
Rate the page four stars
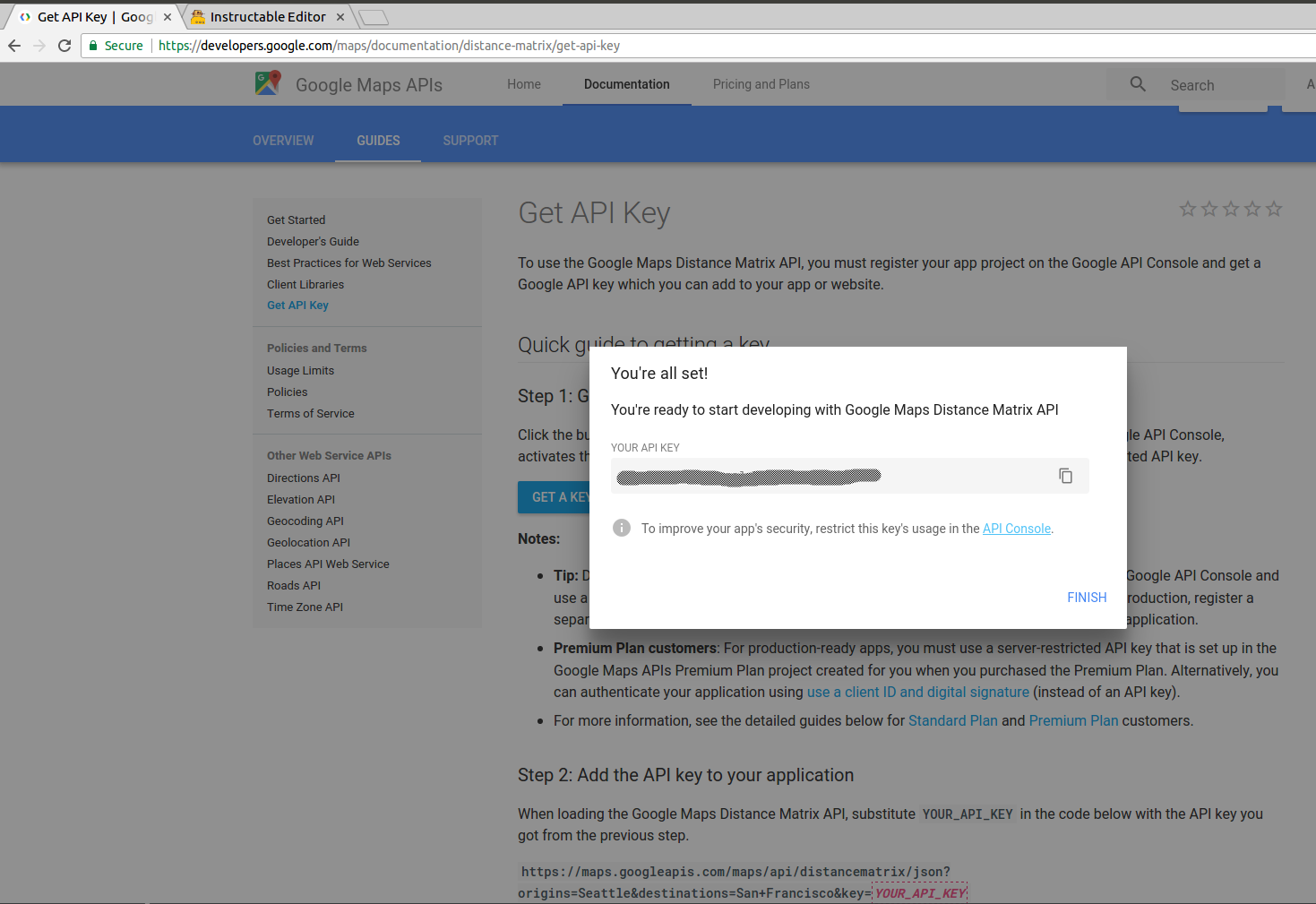1252,209
